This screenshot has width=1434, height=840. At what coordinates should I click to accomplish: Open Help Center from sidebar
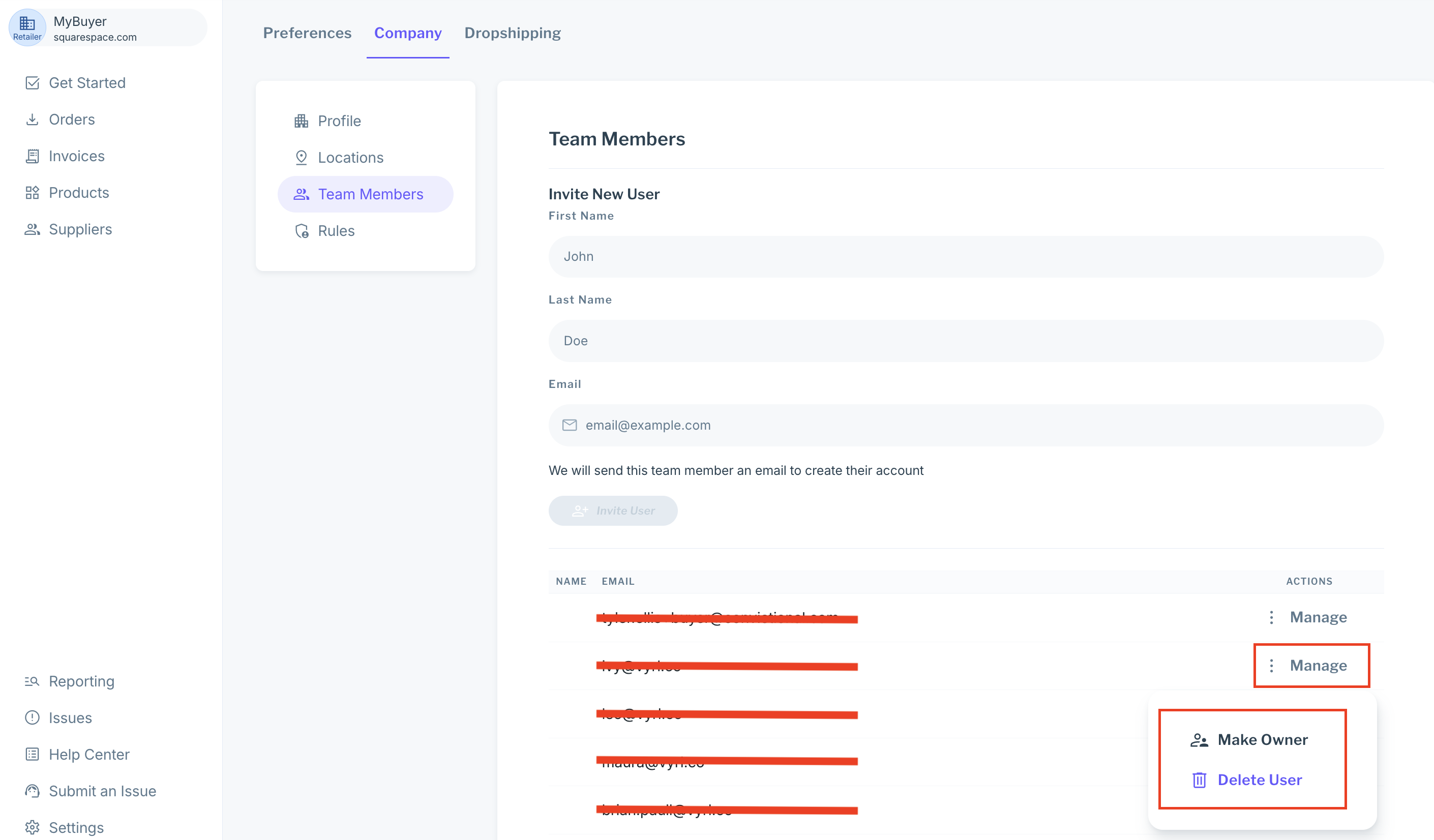click(89, 755)
